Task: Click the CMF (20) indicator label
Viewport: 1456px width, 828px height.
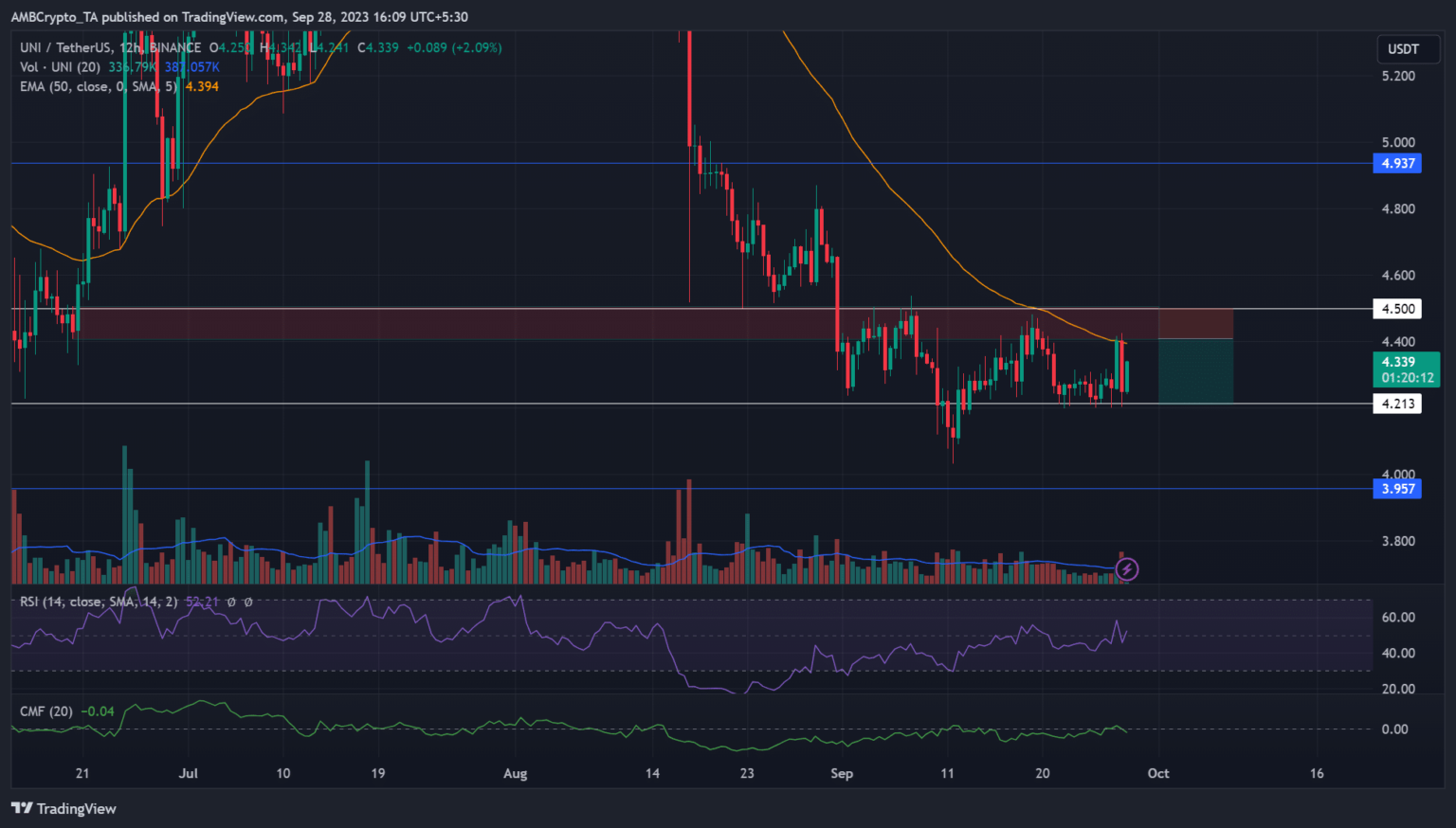Action: tap(46, 711)
